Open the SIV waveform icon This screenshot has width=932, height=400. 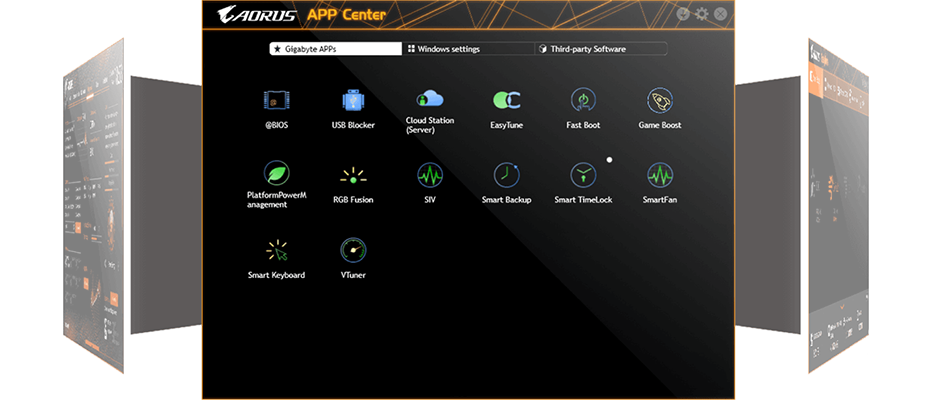(430, 175)
